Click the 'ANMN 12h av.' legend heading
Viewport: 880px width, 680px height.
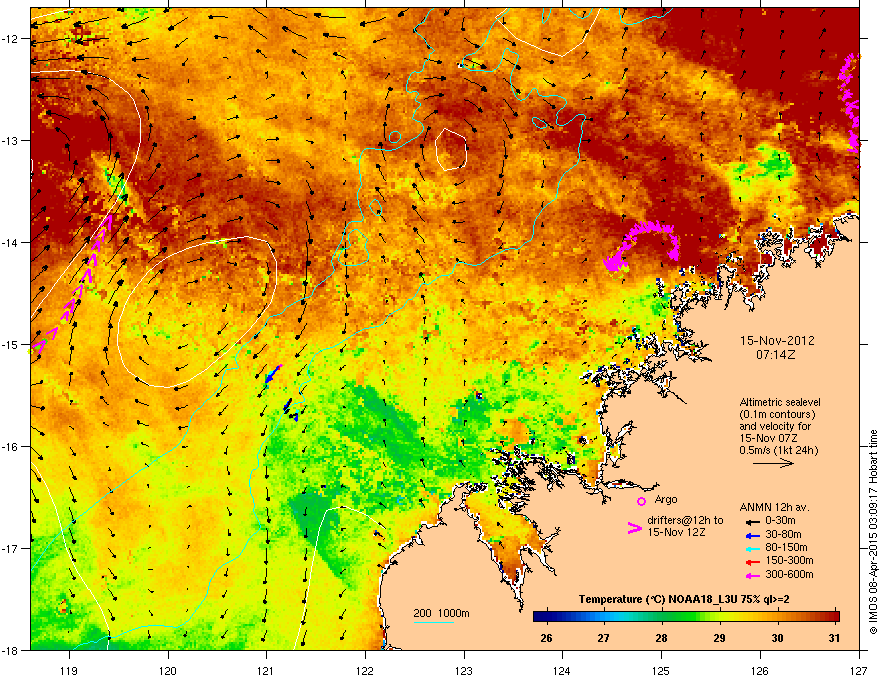[x=774, y=507]
